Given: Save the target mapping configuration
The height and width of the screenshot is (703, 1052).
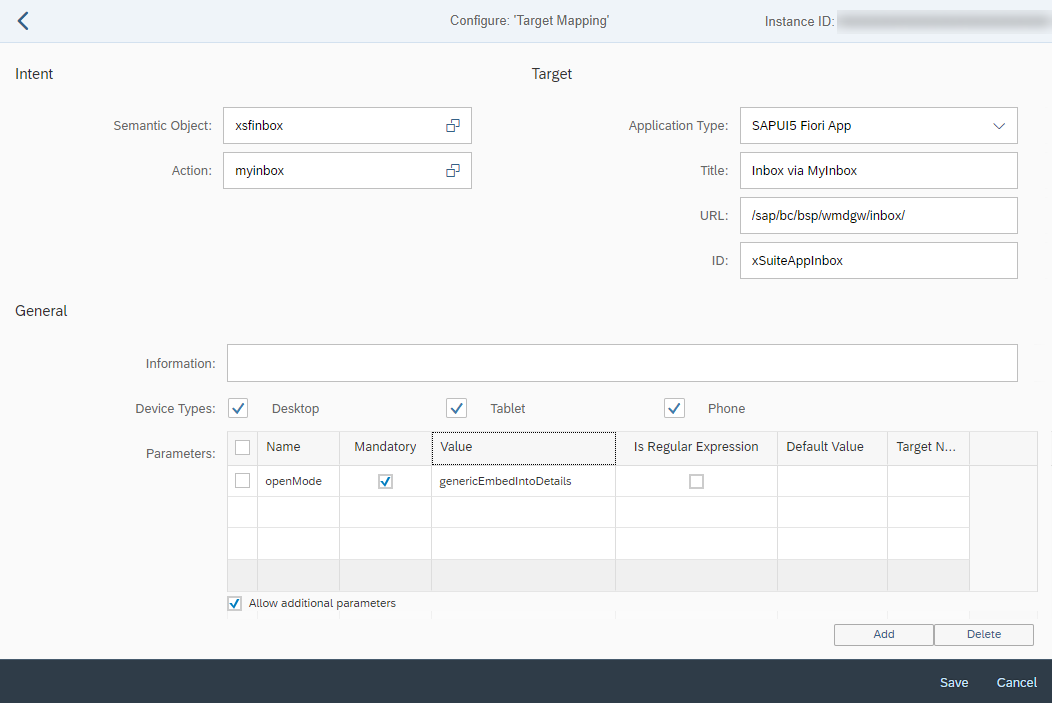Looking at the screenshot, I should point(953,682).
